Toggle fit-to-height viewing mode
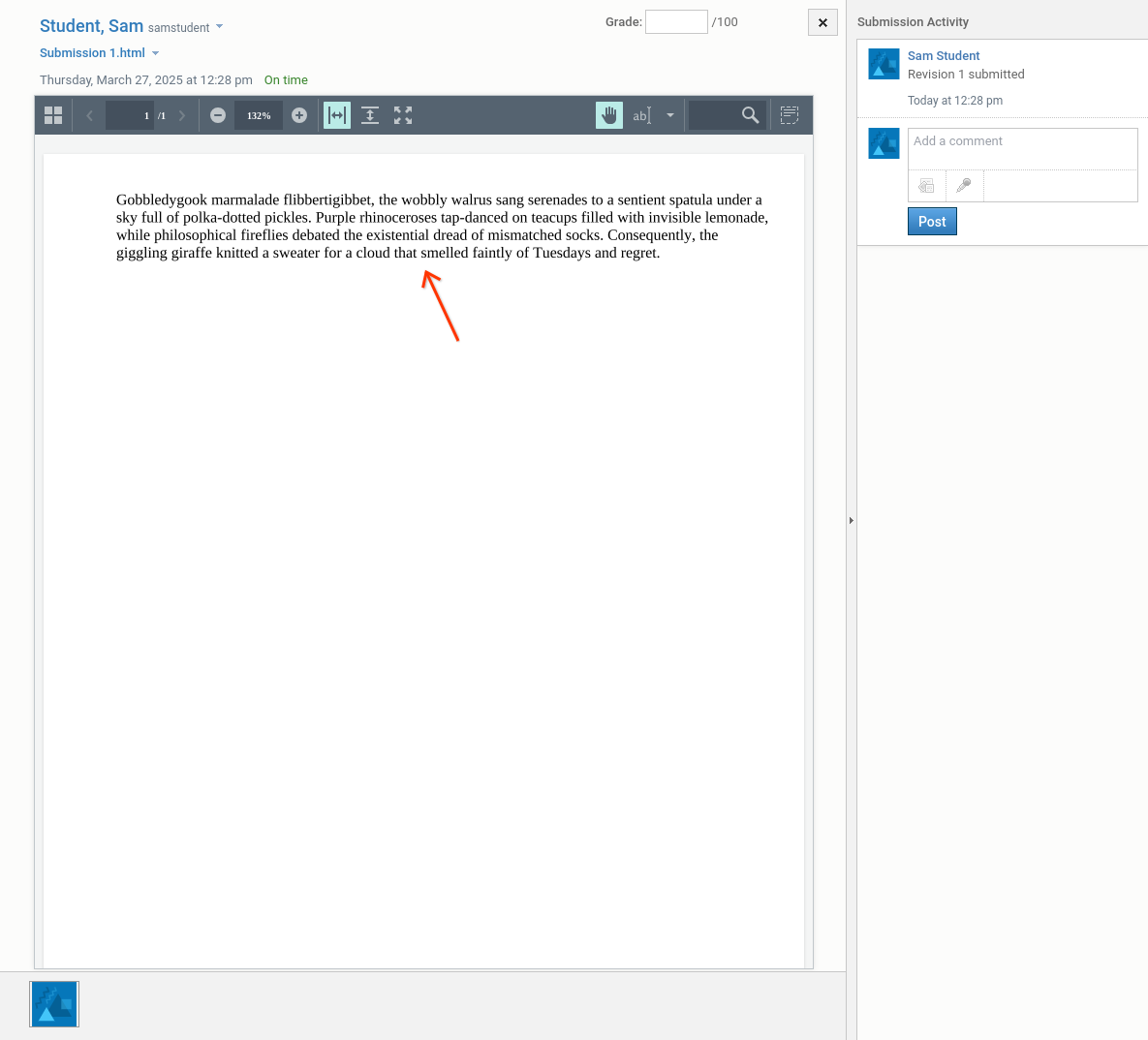 click(370, 115)
